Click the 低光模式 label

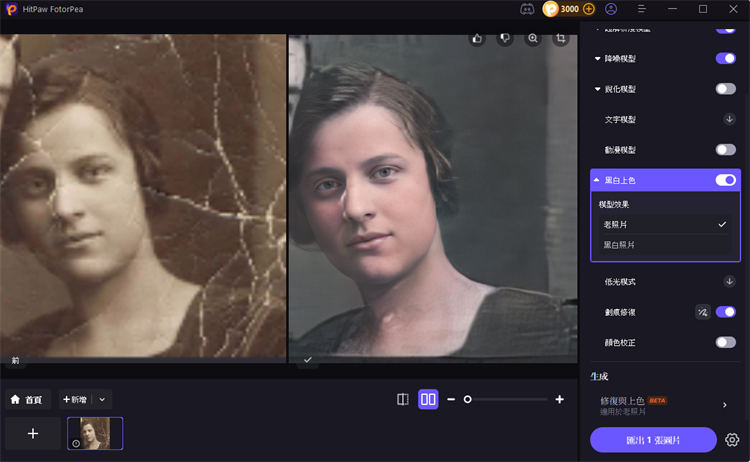click(x=620, y=281)
